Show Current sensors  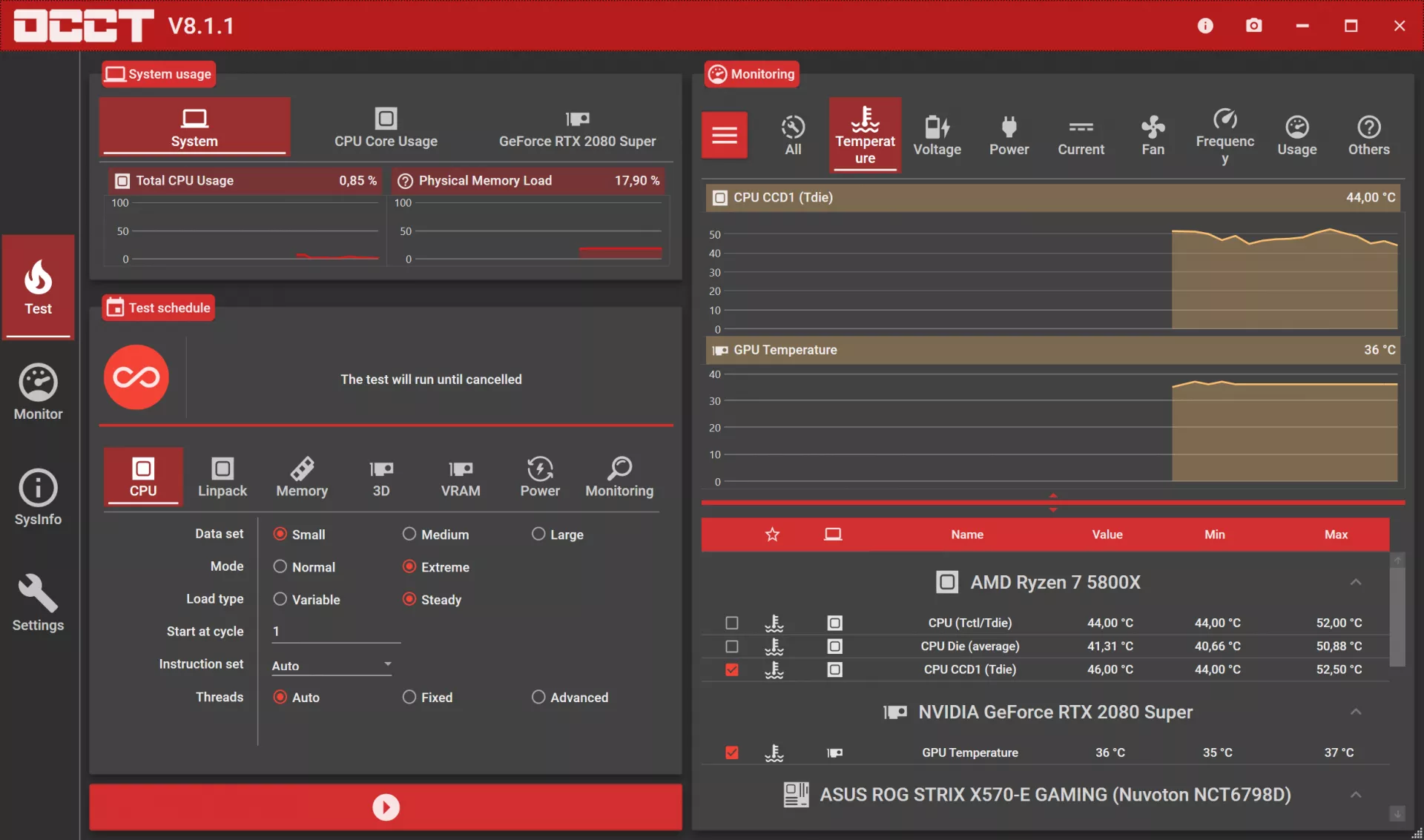[1081, 135]
